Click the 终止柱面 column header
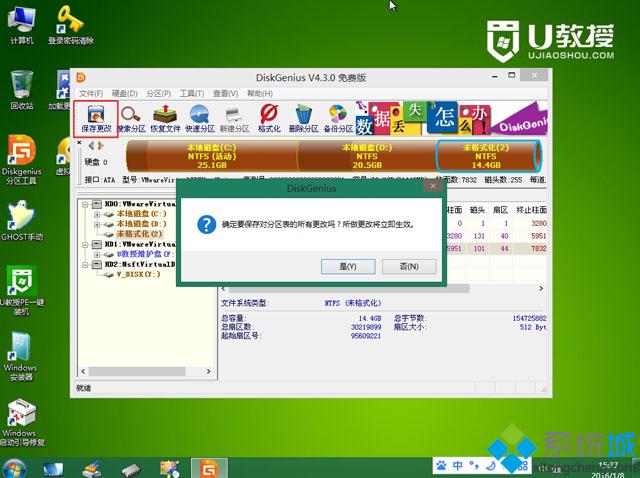The image size is (640, 478). coord(531,210)
